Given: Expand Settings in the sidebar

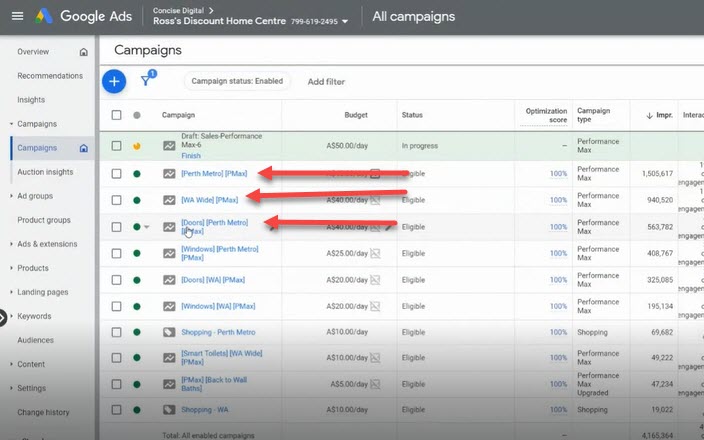Looking at the screenshot, I should (11, 388).
